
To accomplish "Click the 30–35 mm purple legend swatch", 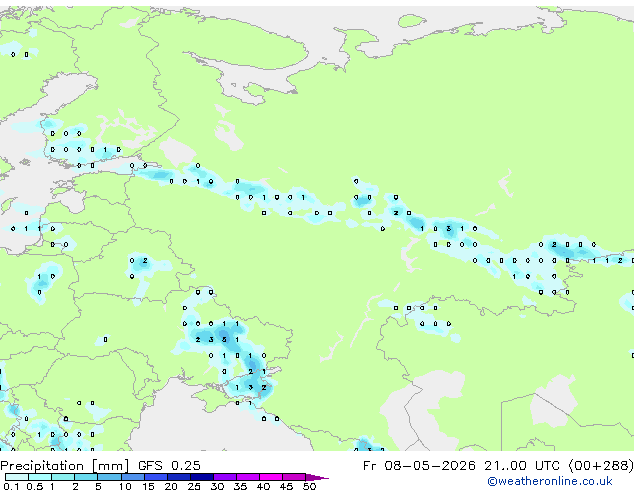I will pyautogui.click(x=225, y=477).
